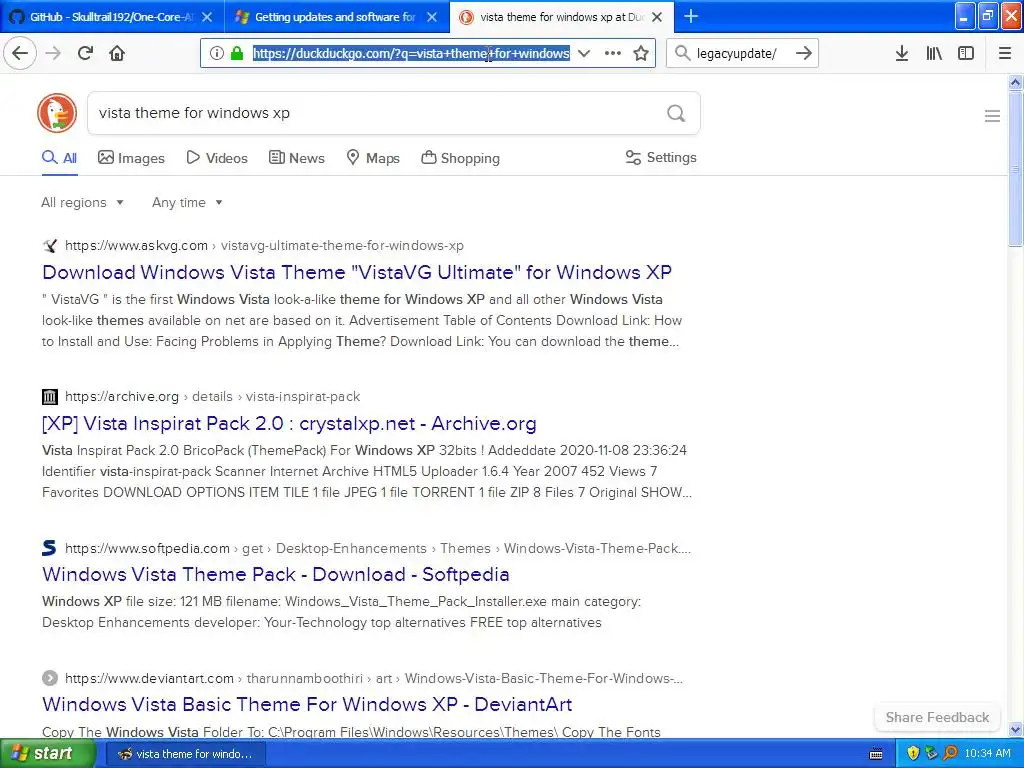Click the green secure connection padlock
Image resolution: width=1024 pixels, height=768 pixels.
237,53
